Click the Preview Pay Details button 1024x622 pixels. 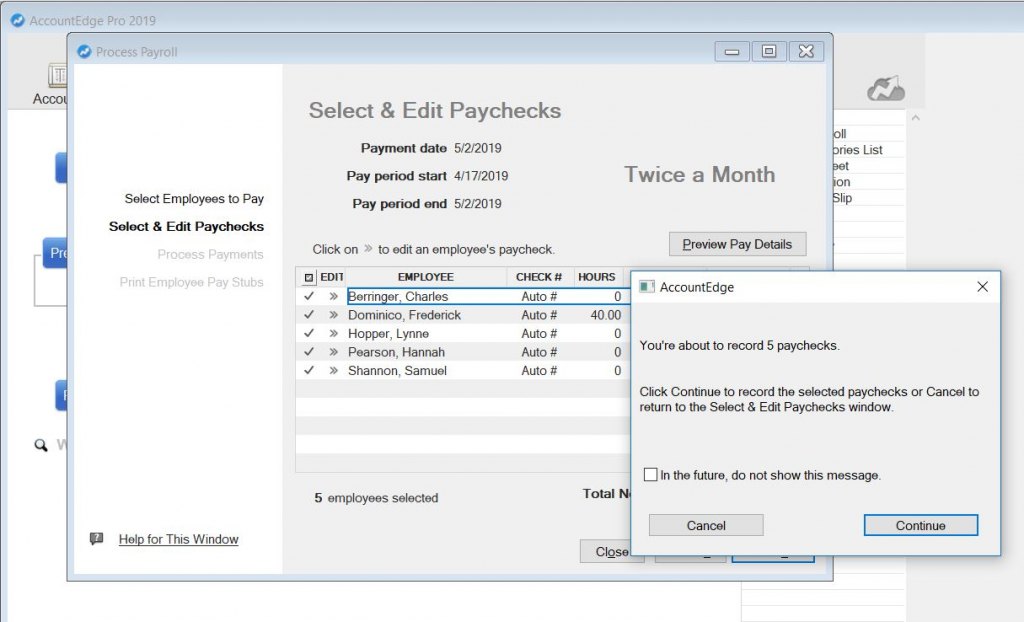737,243
